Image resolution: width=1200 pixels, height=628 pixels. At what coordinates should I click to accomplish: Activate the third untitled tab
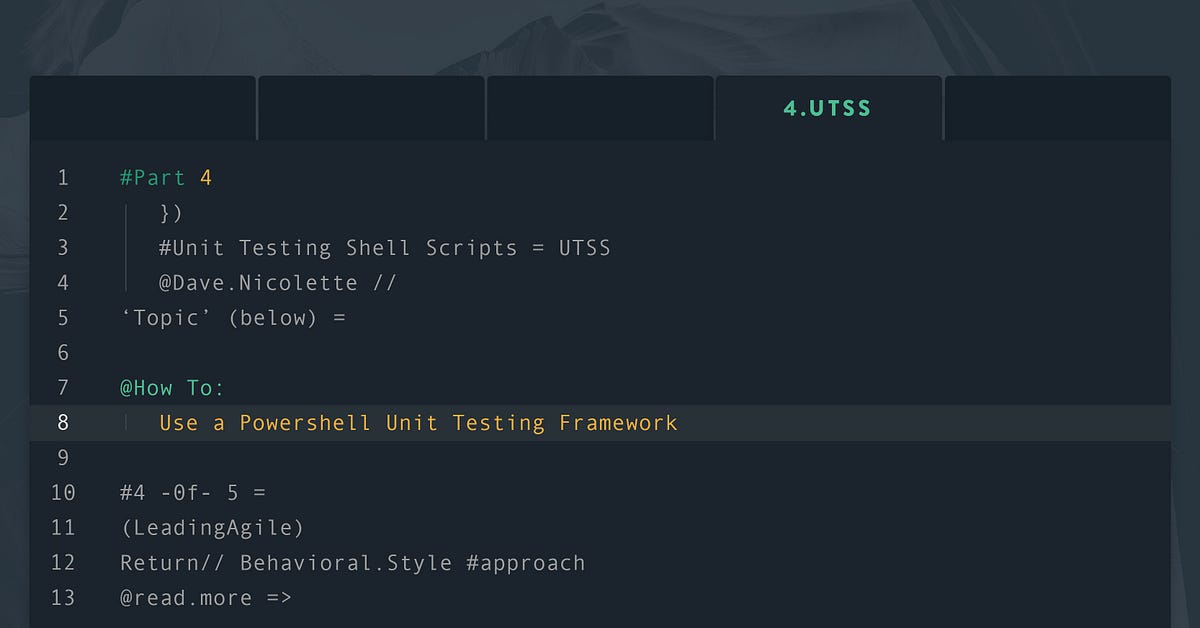coord(599,107)
